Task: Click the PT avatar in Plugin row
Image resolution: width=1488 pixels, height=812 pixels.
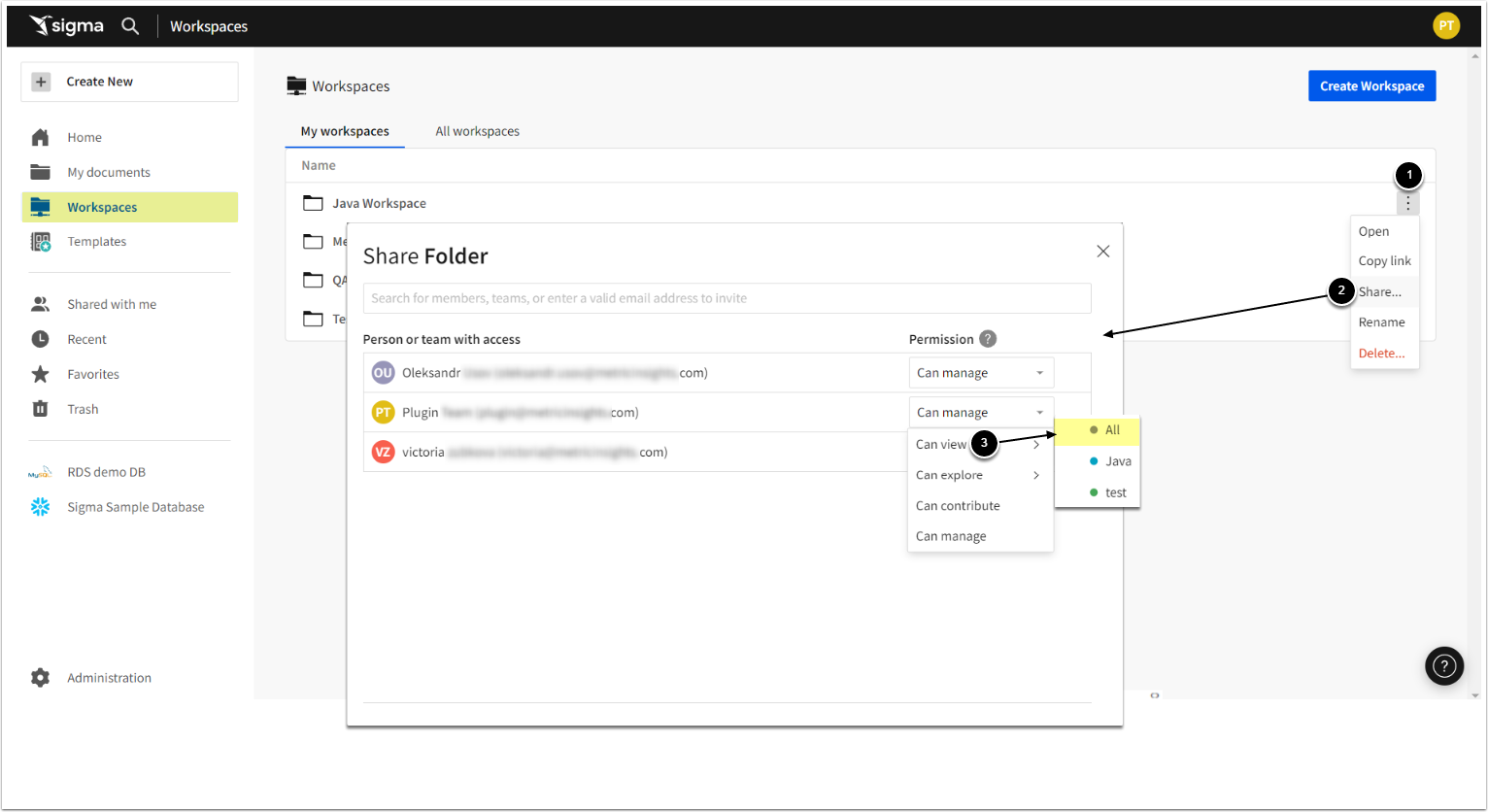Action: (383, 413)
